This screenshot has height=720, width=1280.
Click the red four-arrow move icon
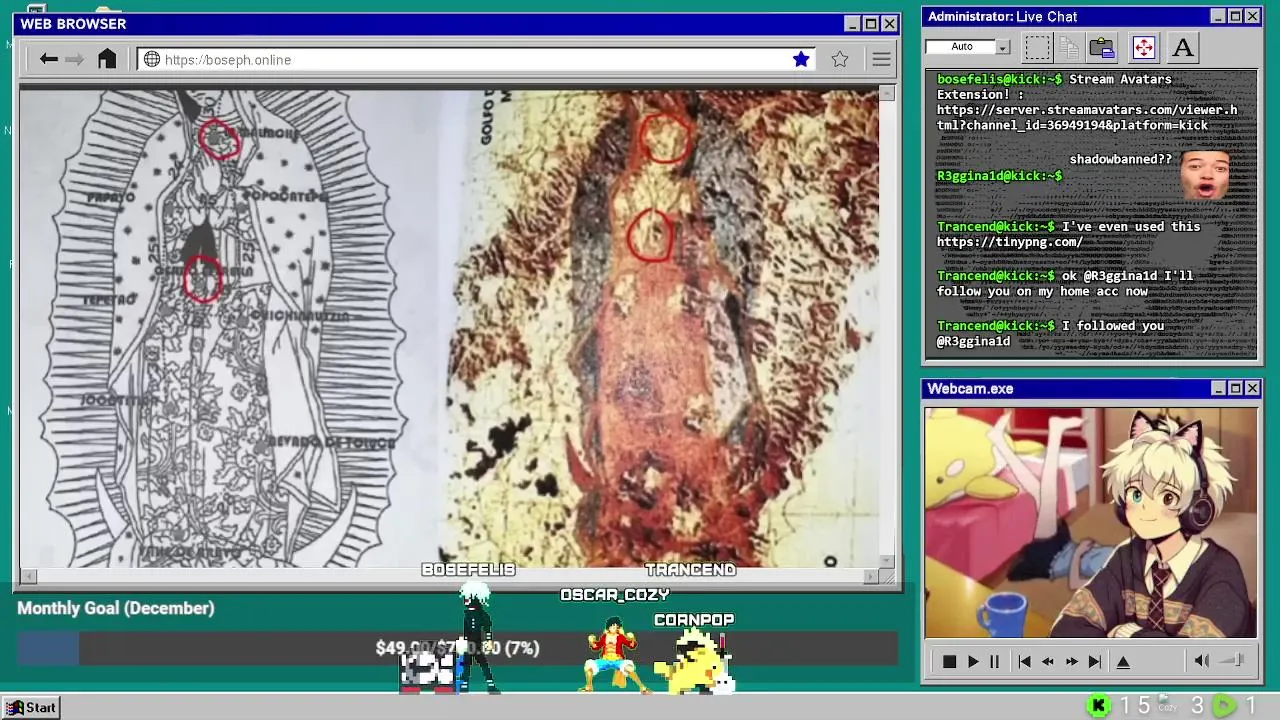(x=1143, y=47)
